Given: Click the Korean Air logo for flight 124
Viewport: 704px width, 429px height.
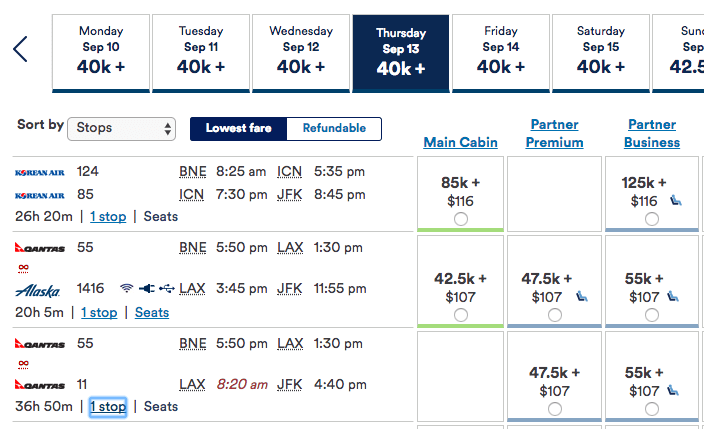Looking at the screenshot, I should [x=40, y=172].
